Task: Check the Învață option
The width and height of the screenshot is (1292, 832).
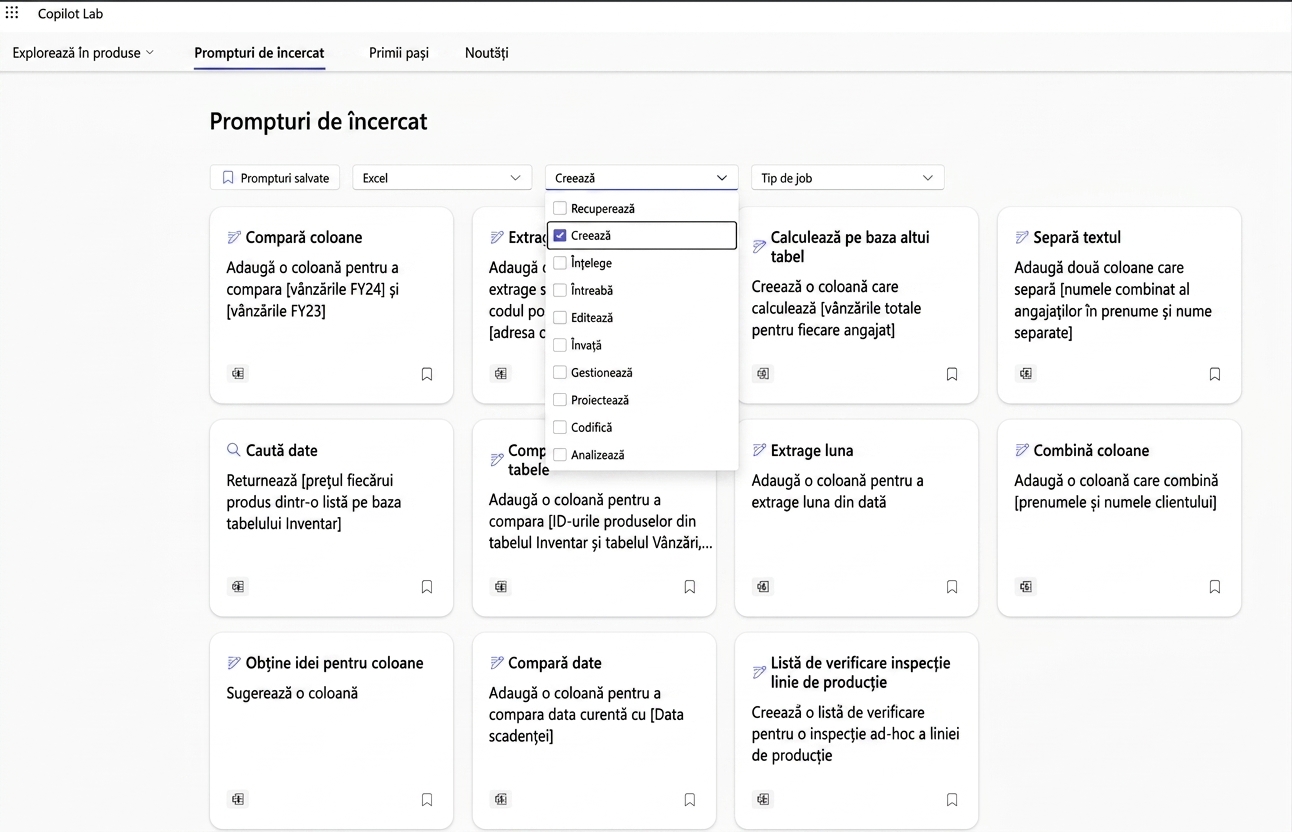Action: click(560, 345)
